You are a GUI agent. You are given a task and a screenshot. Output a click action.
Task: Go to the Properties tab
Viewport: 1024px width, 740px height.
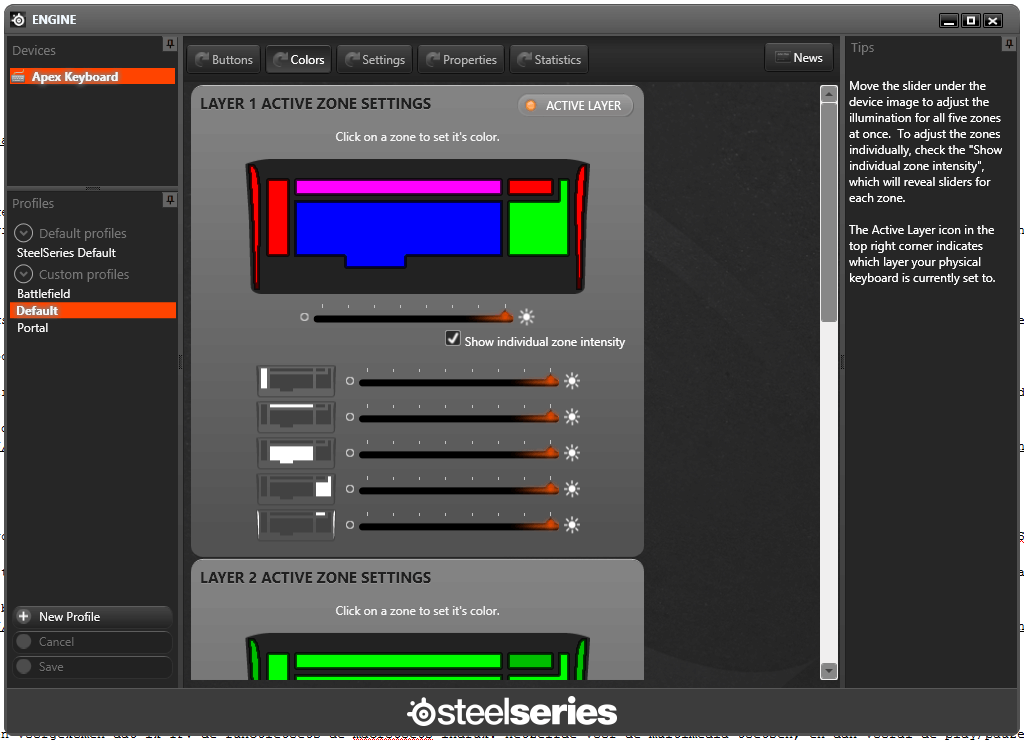coord(461,59)
